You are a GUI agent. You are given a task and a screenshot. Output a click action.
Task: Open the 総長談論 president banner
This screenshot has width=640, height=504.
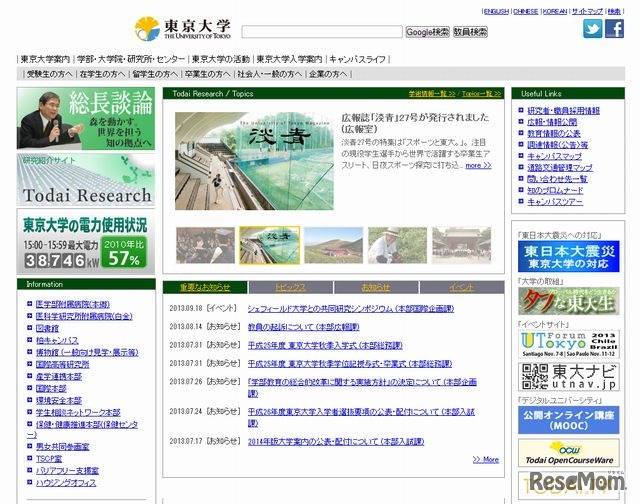(86, 118)
